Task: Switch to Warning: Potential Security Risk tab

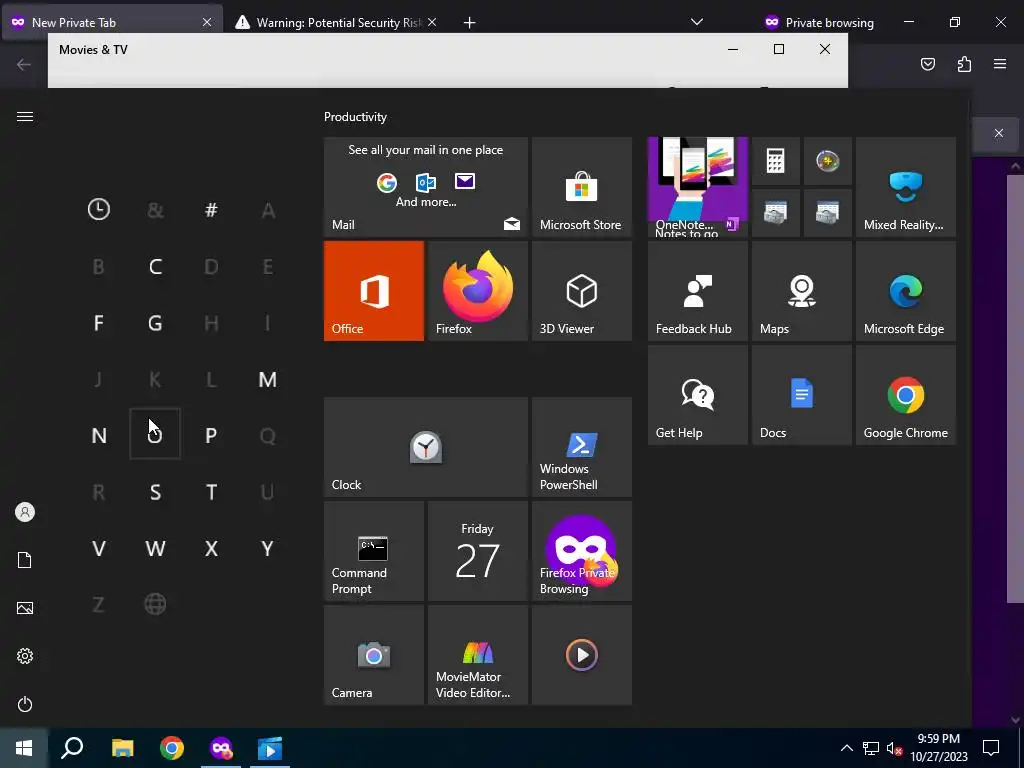Action: coord(336,22)
